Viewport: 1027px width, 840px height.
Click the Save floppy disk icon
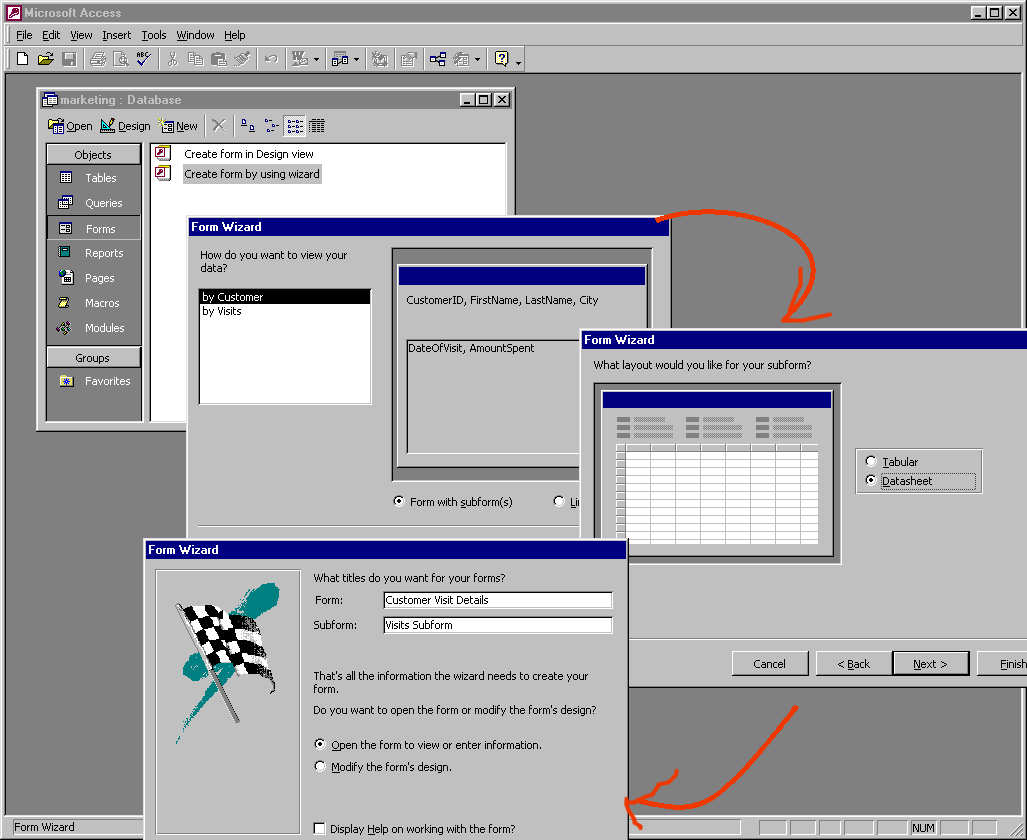69,59
